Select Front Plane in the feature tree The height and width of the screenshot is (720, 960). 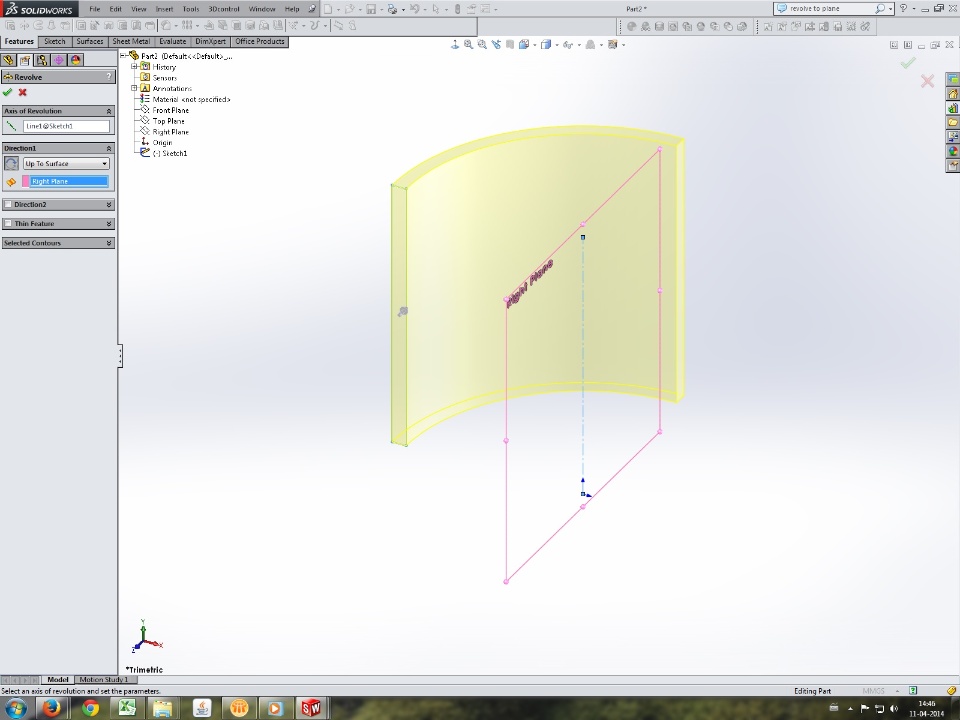(x=170, y=110)
